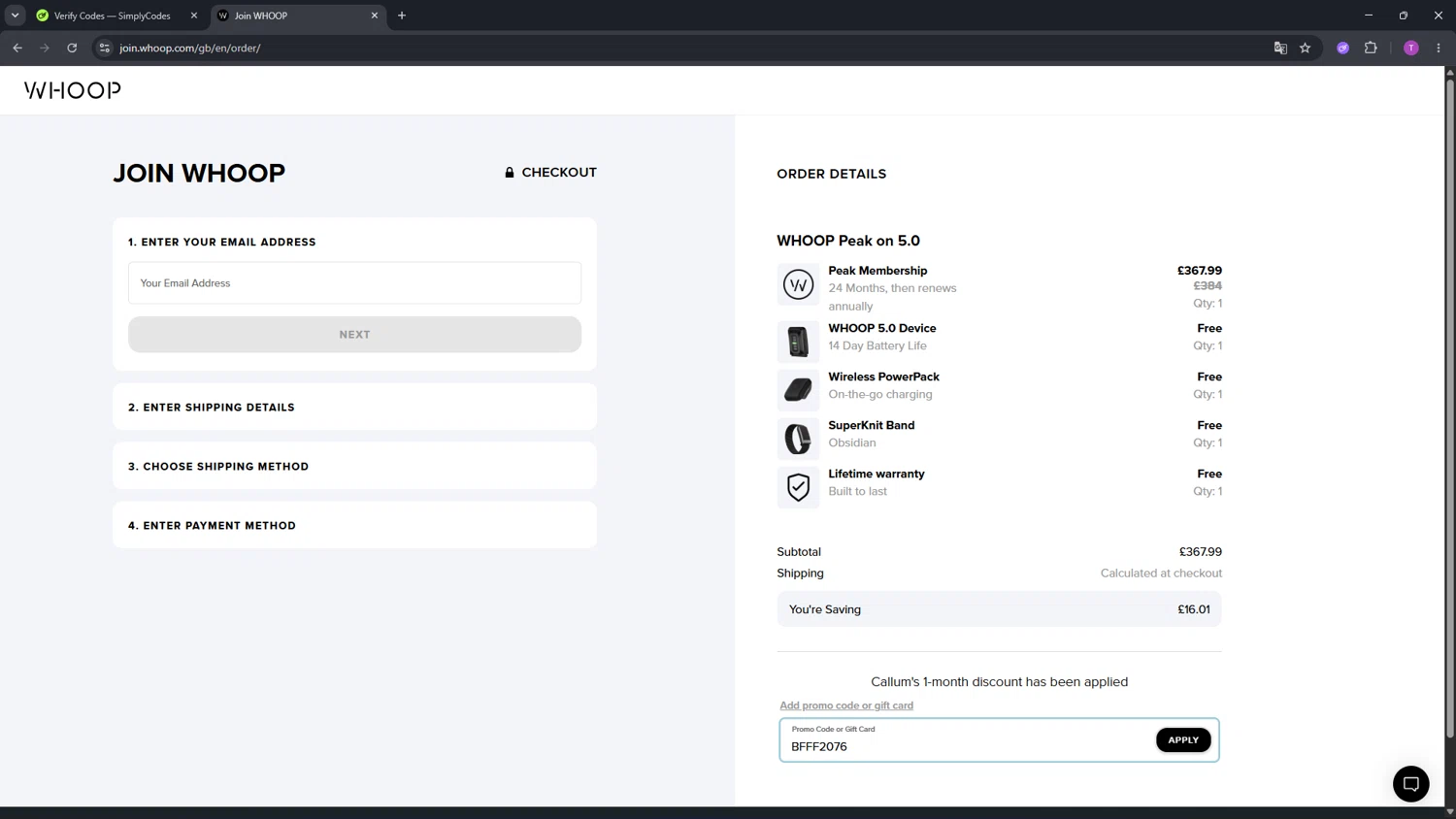Minimize the browser window

click(1369, 16)
